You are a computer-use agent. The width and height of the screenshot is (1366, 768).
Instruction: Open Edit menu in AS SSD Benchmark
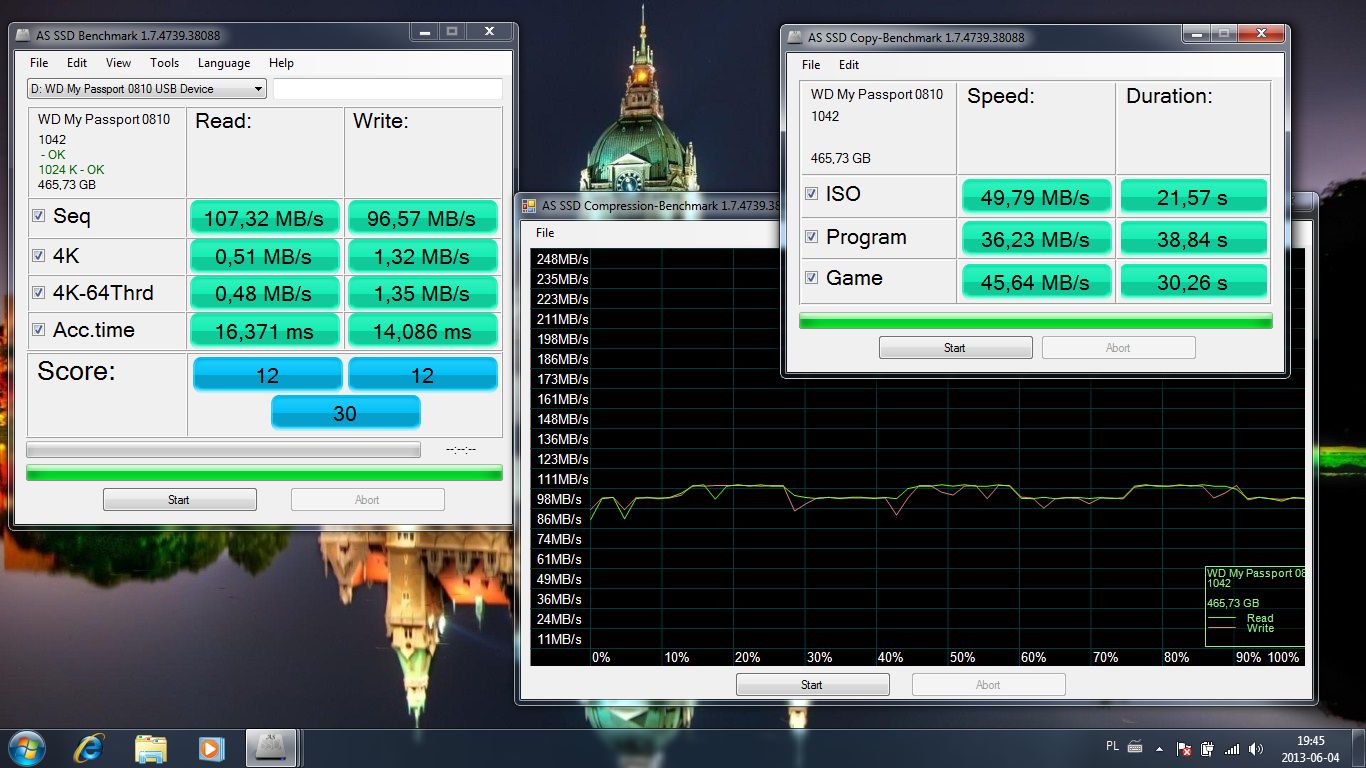77,63
